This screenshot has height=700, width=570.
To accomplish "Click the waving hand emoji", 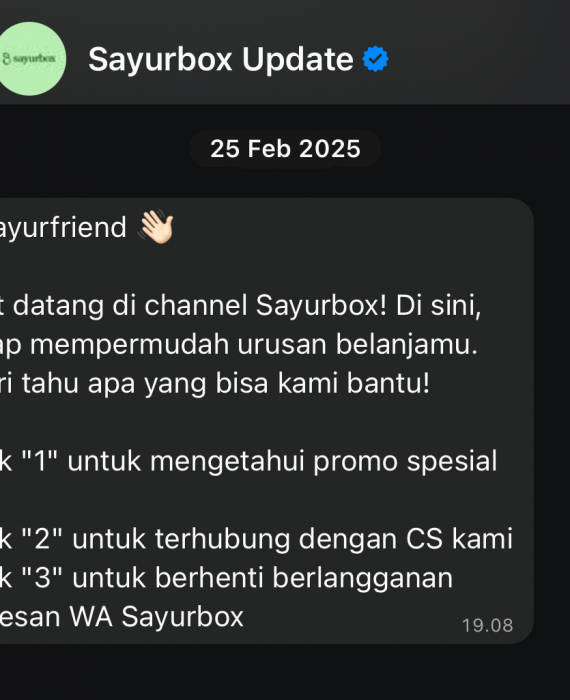I will pos(156,227).
